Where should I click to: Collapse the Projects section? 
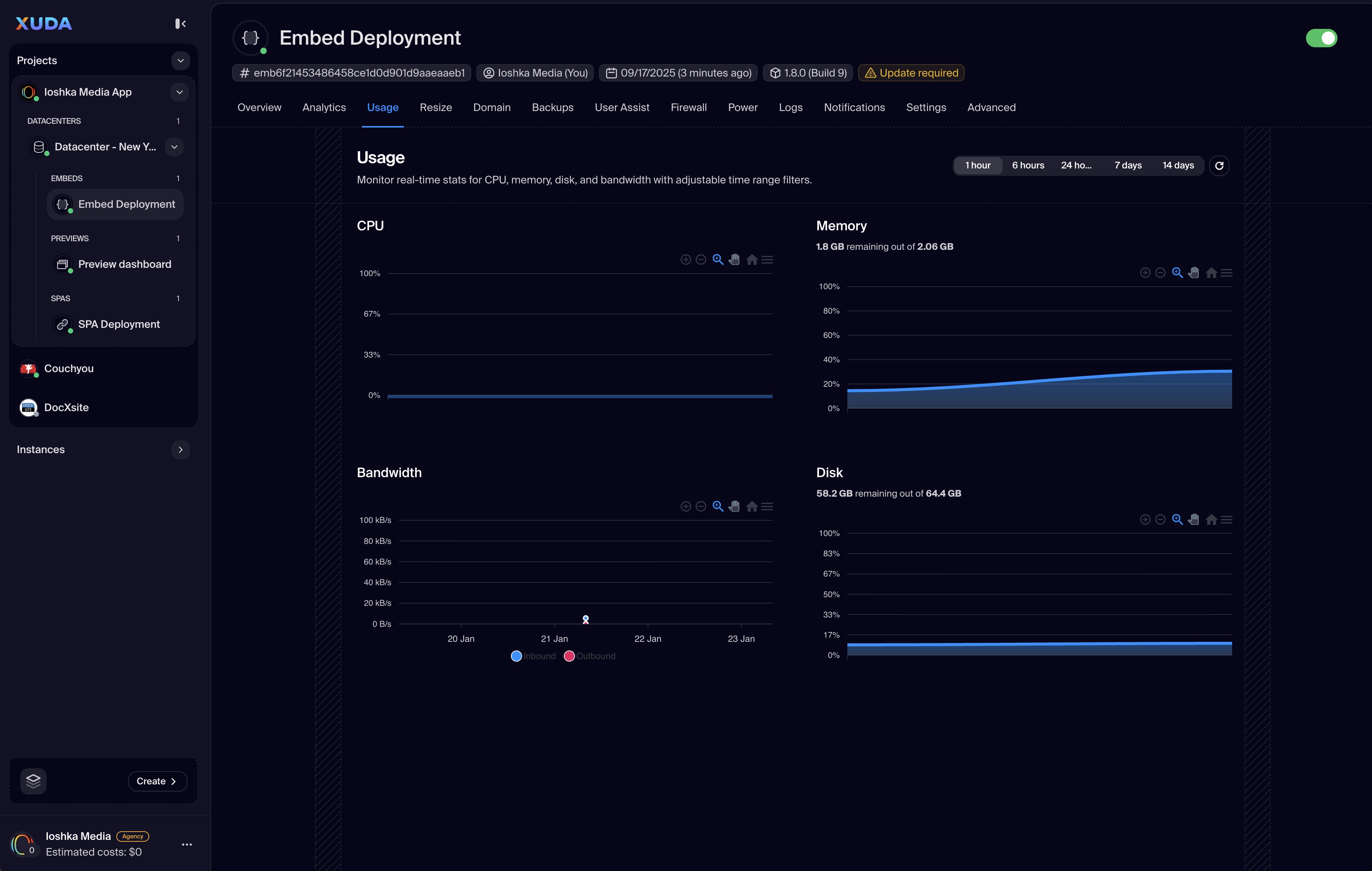pos(180,60)
